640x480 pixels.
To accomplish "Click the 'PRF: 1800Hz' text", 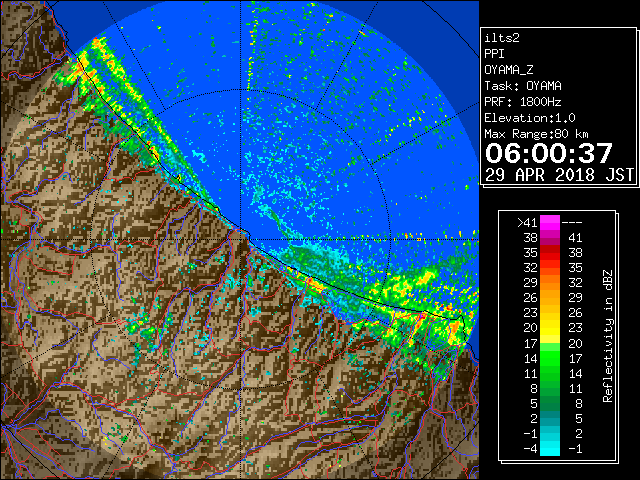I will point(523,102).
